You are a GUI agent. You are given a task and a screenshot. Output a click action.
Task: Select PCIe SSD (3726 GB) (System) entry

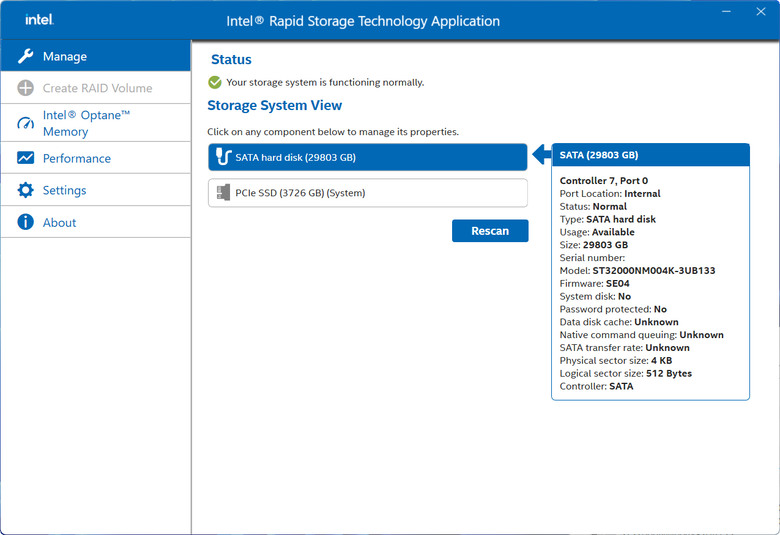368,193
